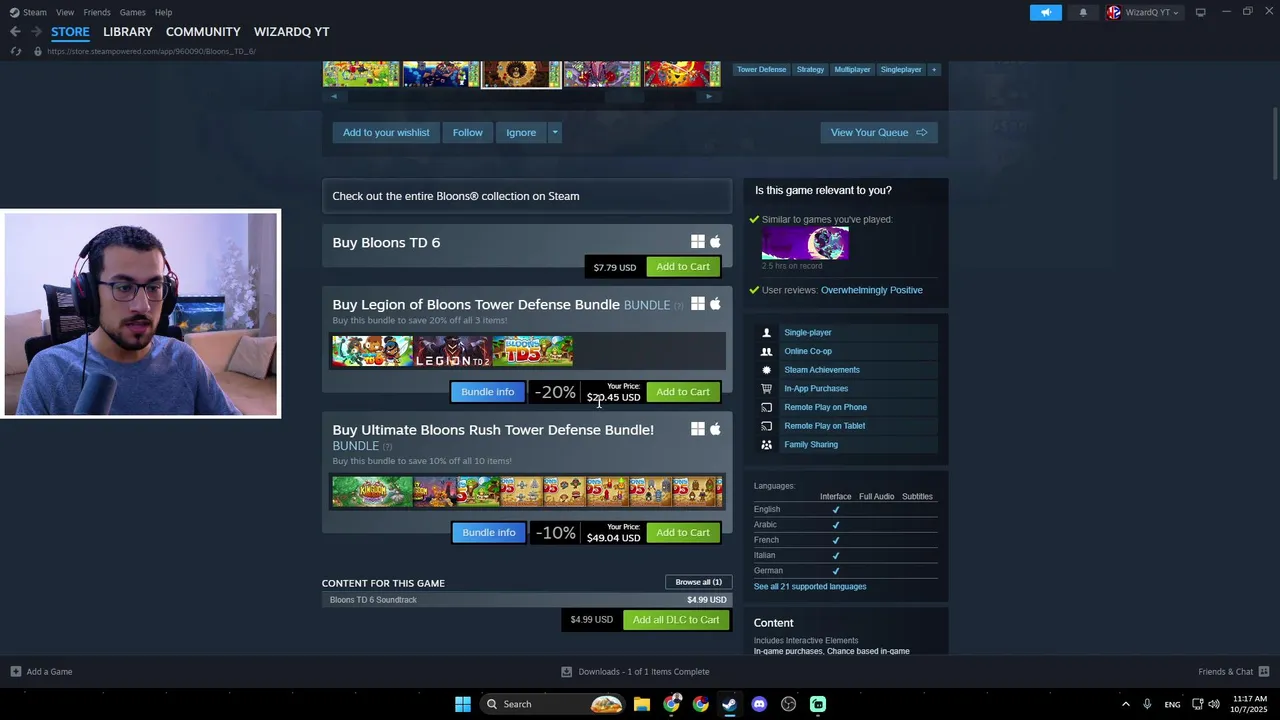Open the notifications bell
The width and height of the screenshot is (1280, 720).
pyautogui.click(x=1083, y=12)
